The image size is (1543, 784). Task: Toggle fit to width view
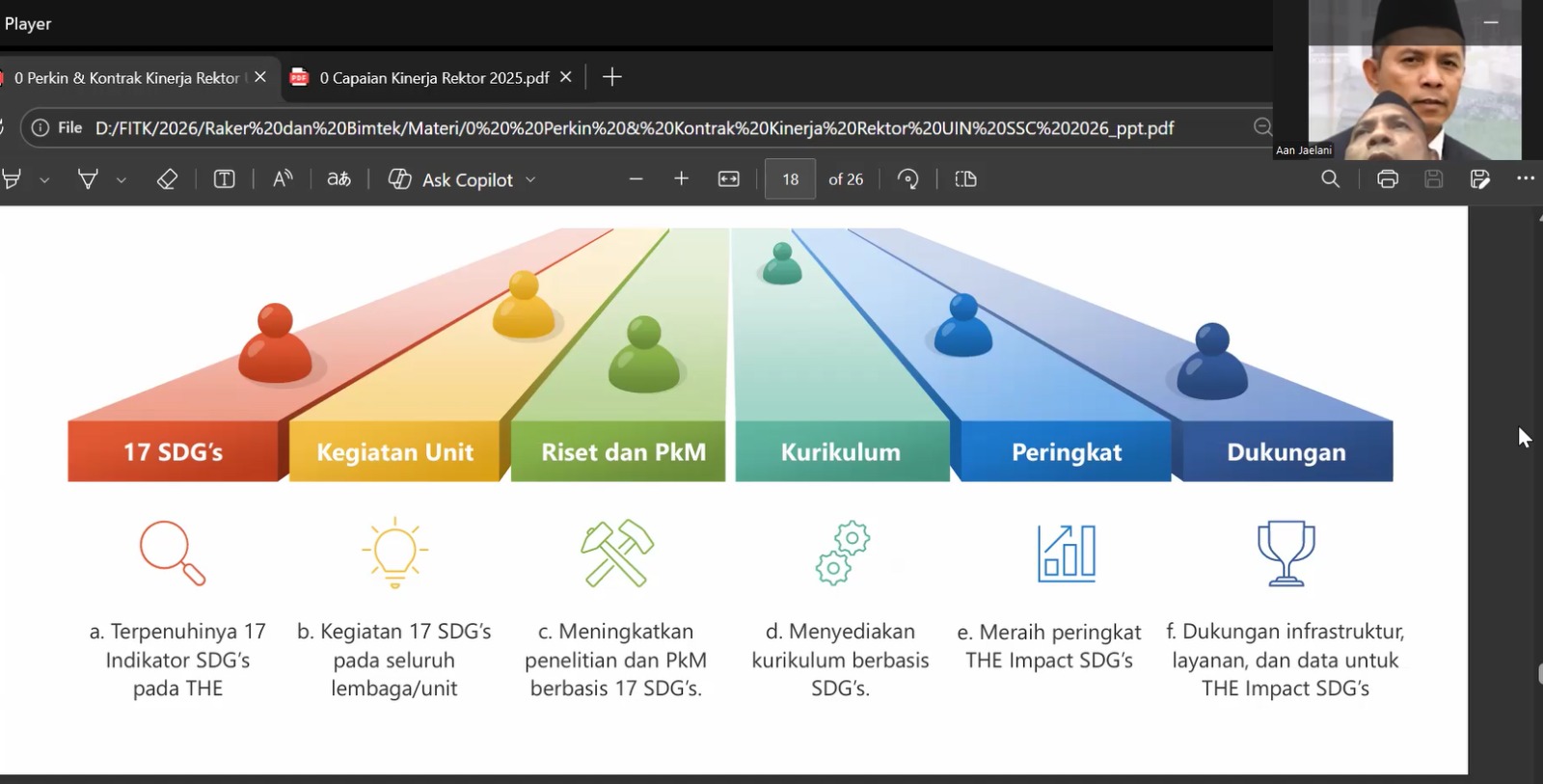pos(729,179)
